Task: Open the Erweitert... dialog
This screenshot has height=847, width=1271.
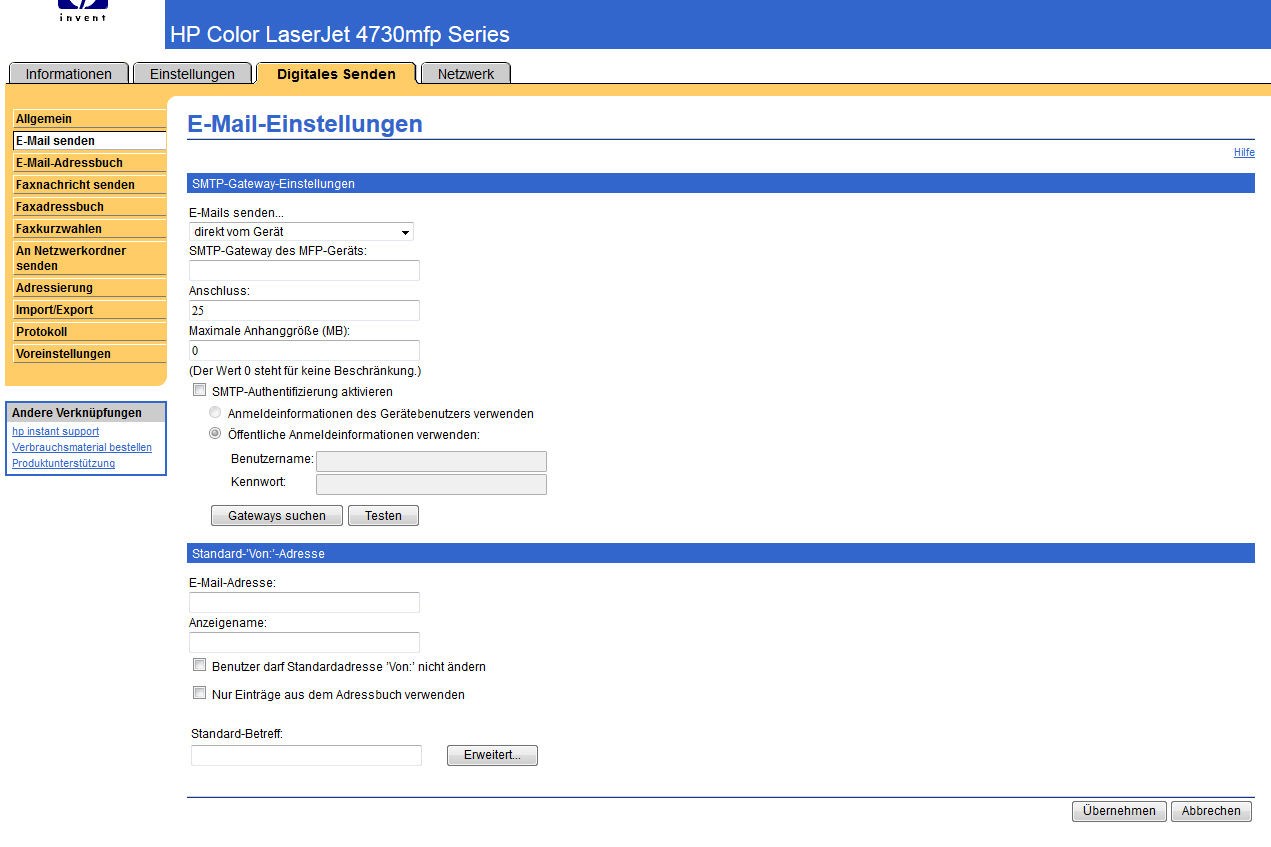Action: click(492, 755)
